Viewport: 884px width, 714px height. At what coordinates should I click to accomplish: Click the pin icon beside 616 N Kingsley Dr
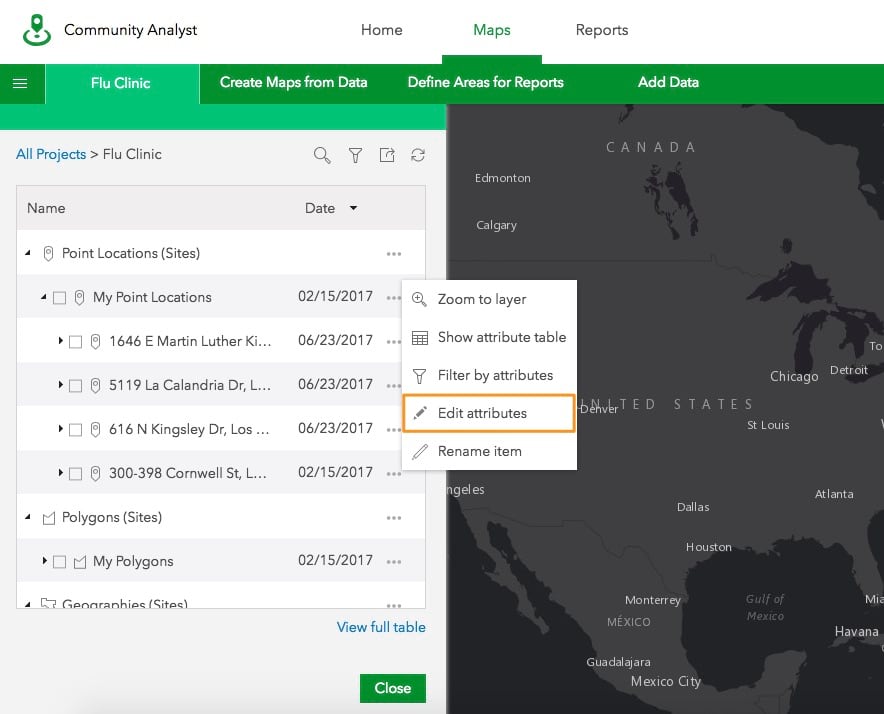click(95, 429)
